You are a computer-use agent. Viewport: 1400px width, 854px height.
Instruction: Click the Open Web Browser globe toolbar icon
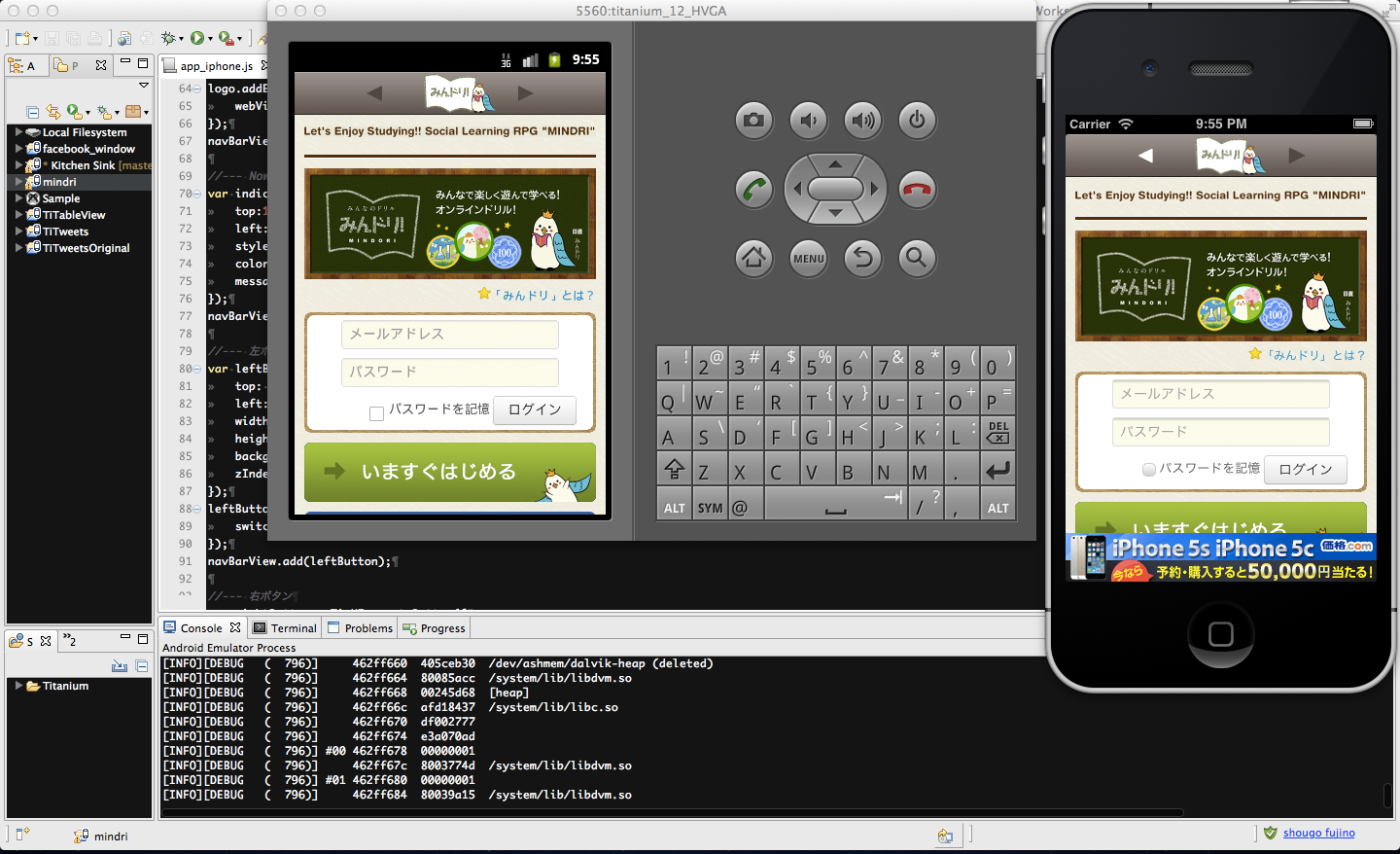tap(124, 38)
